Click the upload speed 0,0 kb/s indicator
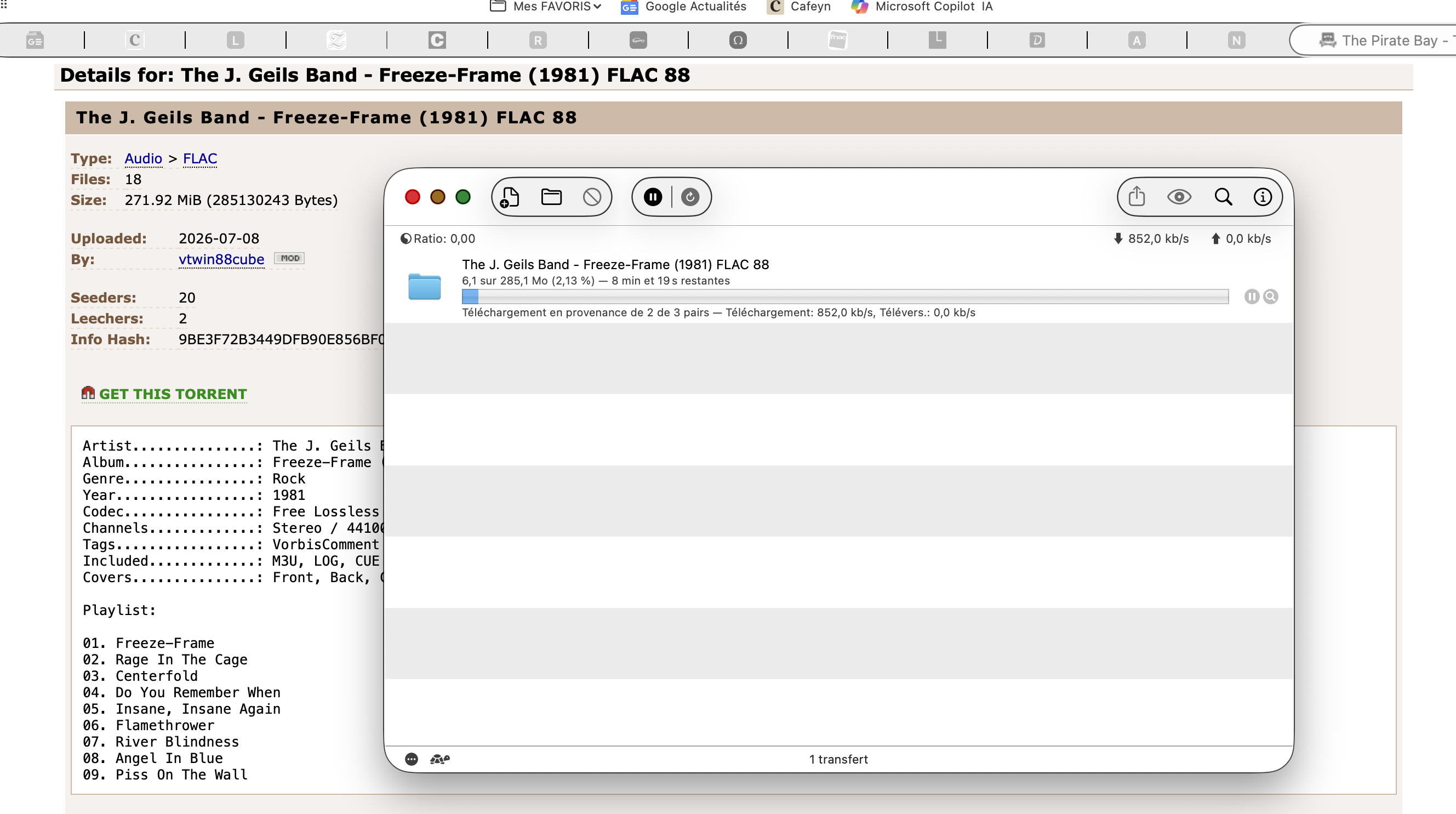The width and height of the screenshot is (1456, 814). pyautogui.click(x=1241, y=238)
